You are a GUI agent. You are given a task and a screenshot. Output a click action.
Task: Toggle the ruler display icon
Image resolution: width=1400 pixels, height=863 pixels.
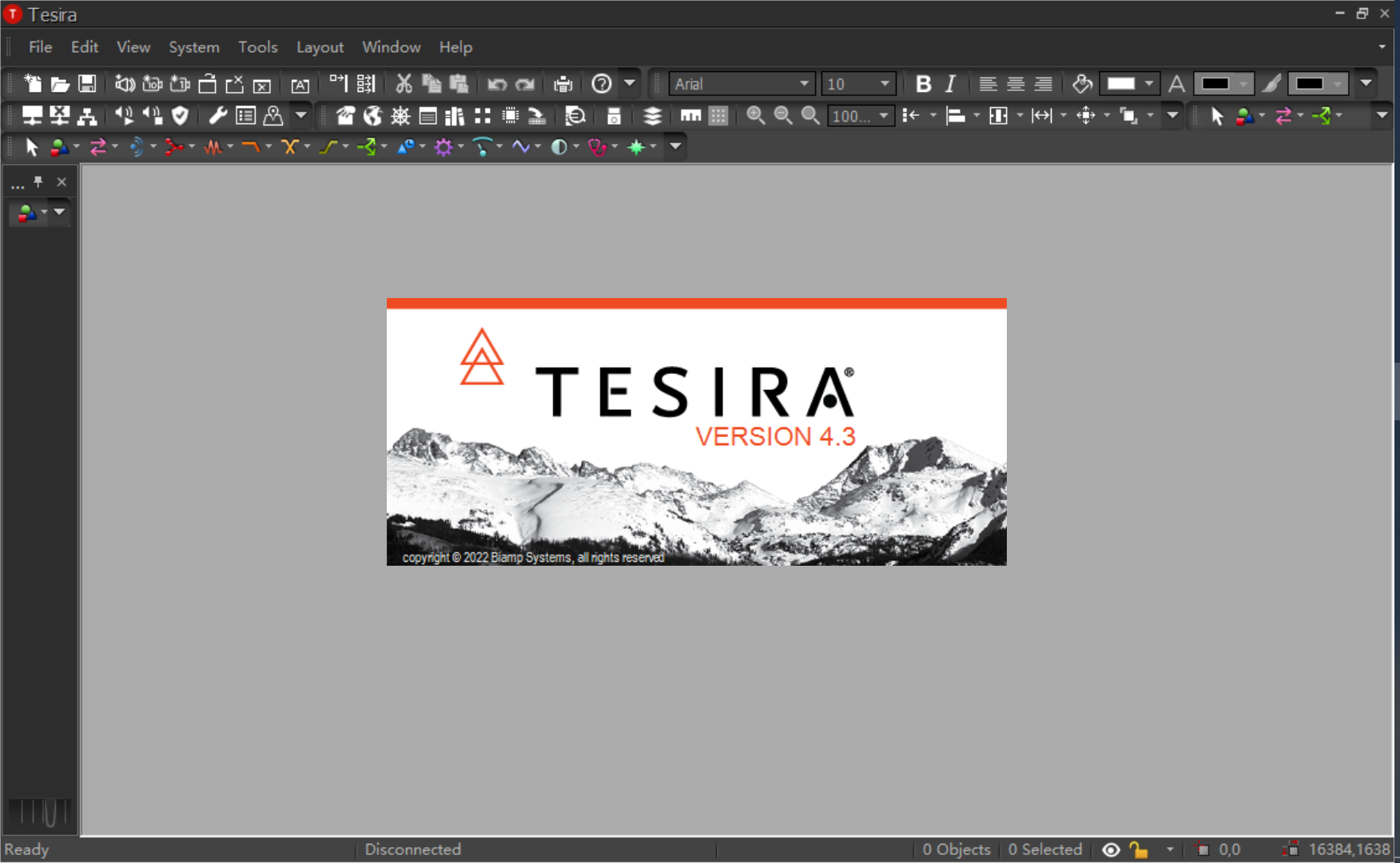(x=690, y=116)
